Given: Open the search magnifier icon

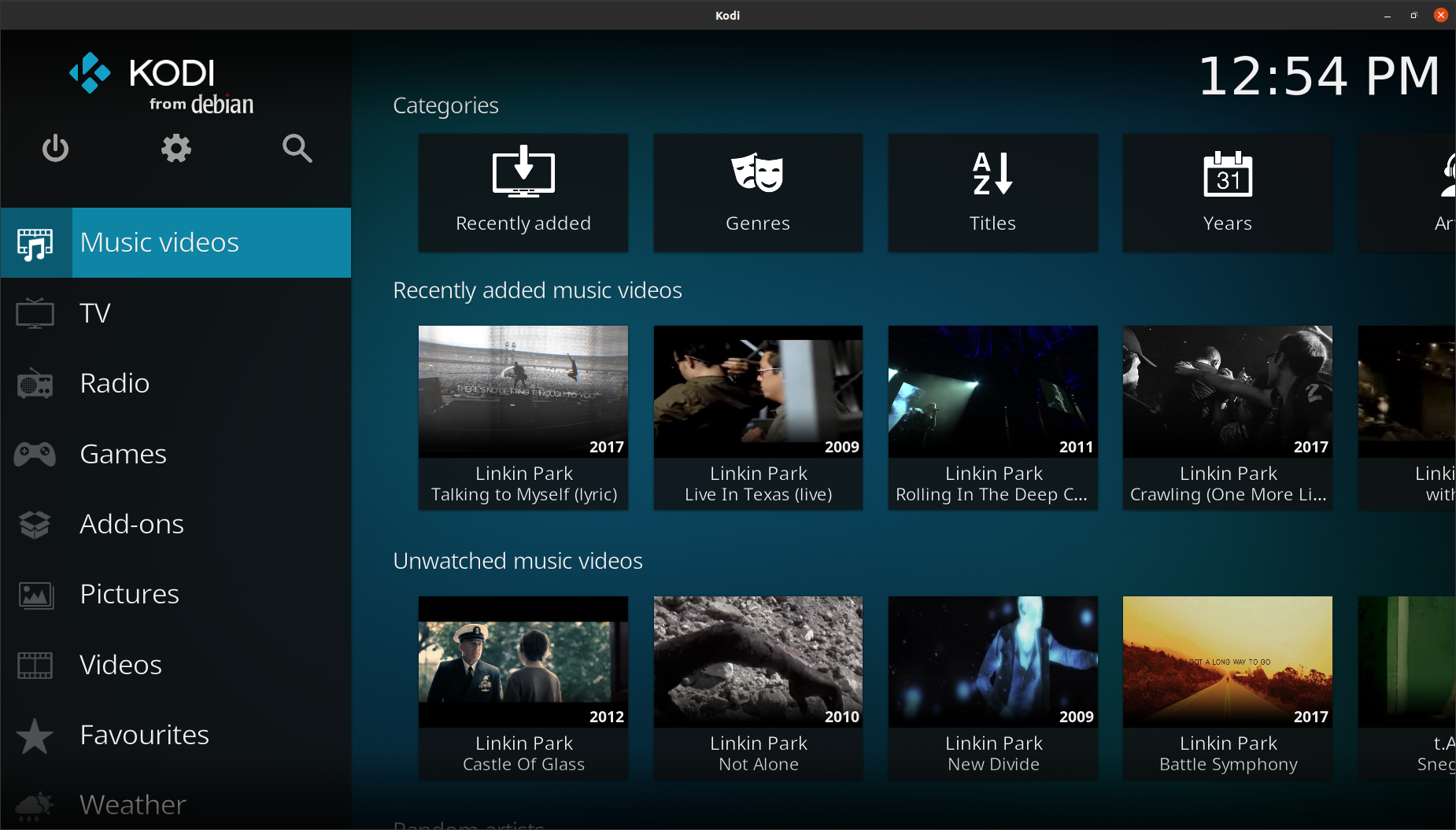Looking at the screenshot, I should click(x=297, y=148).
